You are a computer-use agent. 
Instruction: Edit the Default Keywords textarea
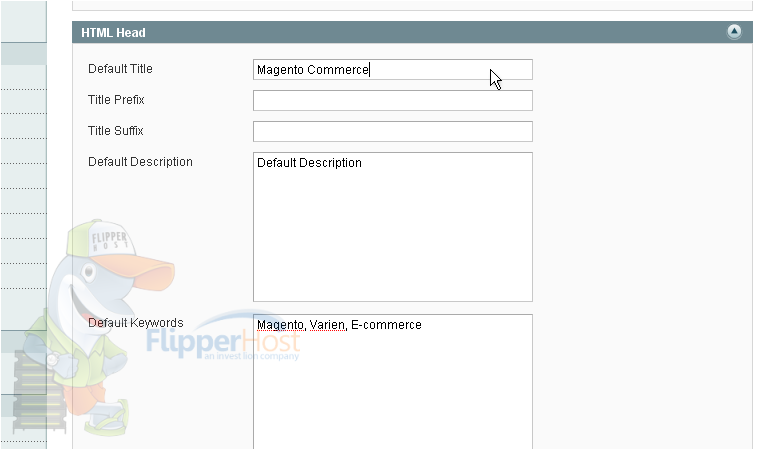(392, 382)
